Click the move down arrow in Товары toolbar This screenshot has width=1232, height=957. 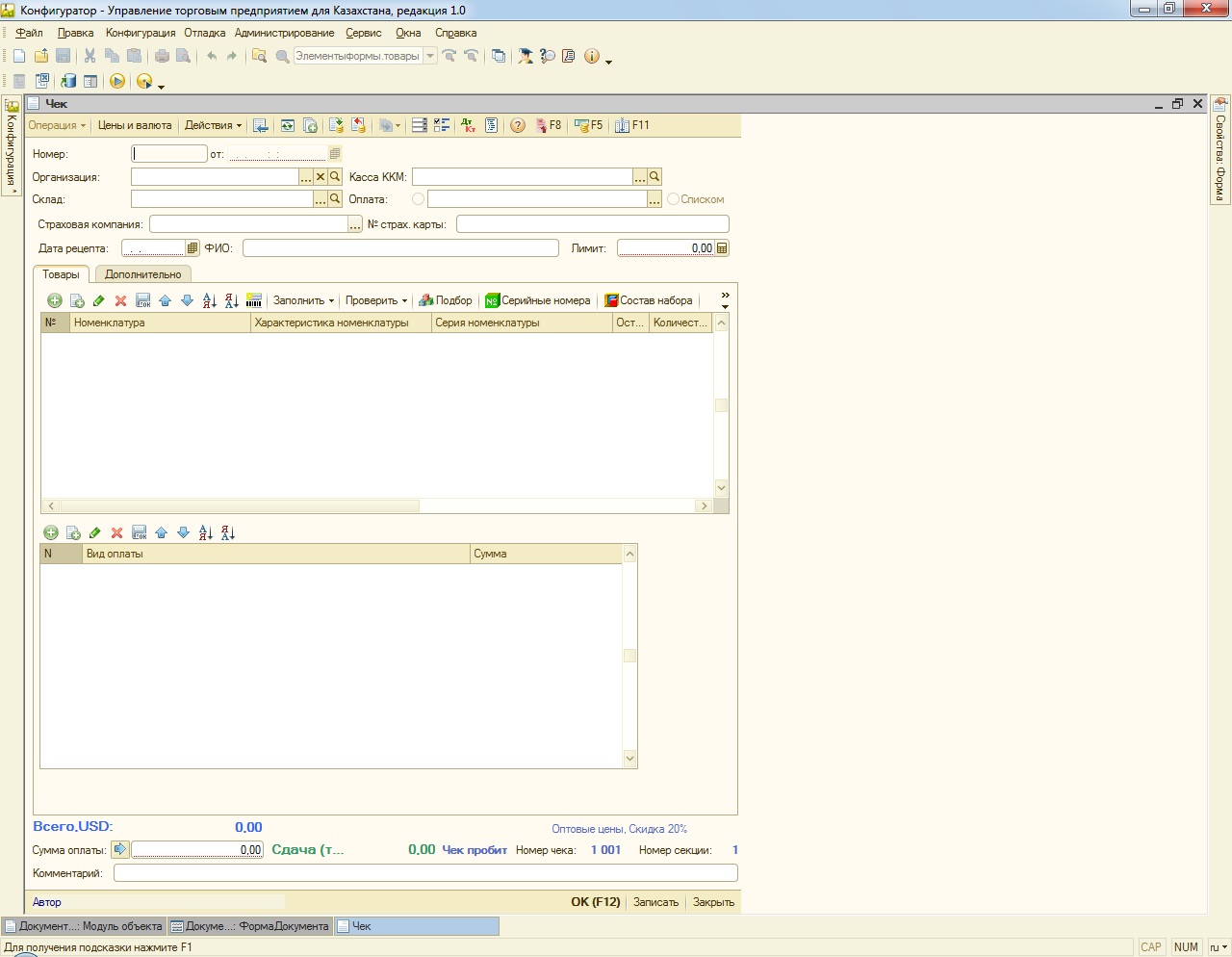[187, 300]
